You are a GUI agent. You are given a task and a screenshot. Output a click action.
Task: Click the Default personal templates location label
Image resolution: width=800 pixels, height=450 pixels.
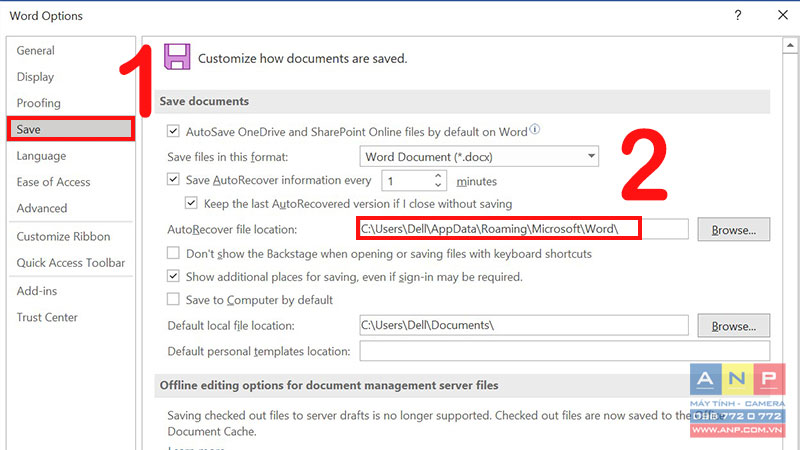pyautogui.click(x=259, y=352)
